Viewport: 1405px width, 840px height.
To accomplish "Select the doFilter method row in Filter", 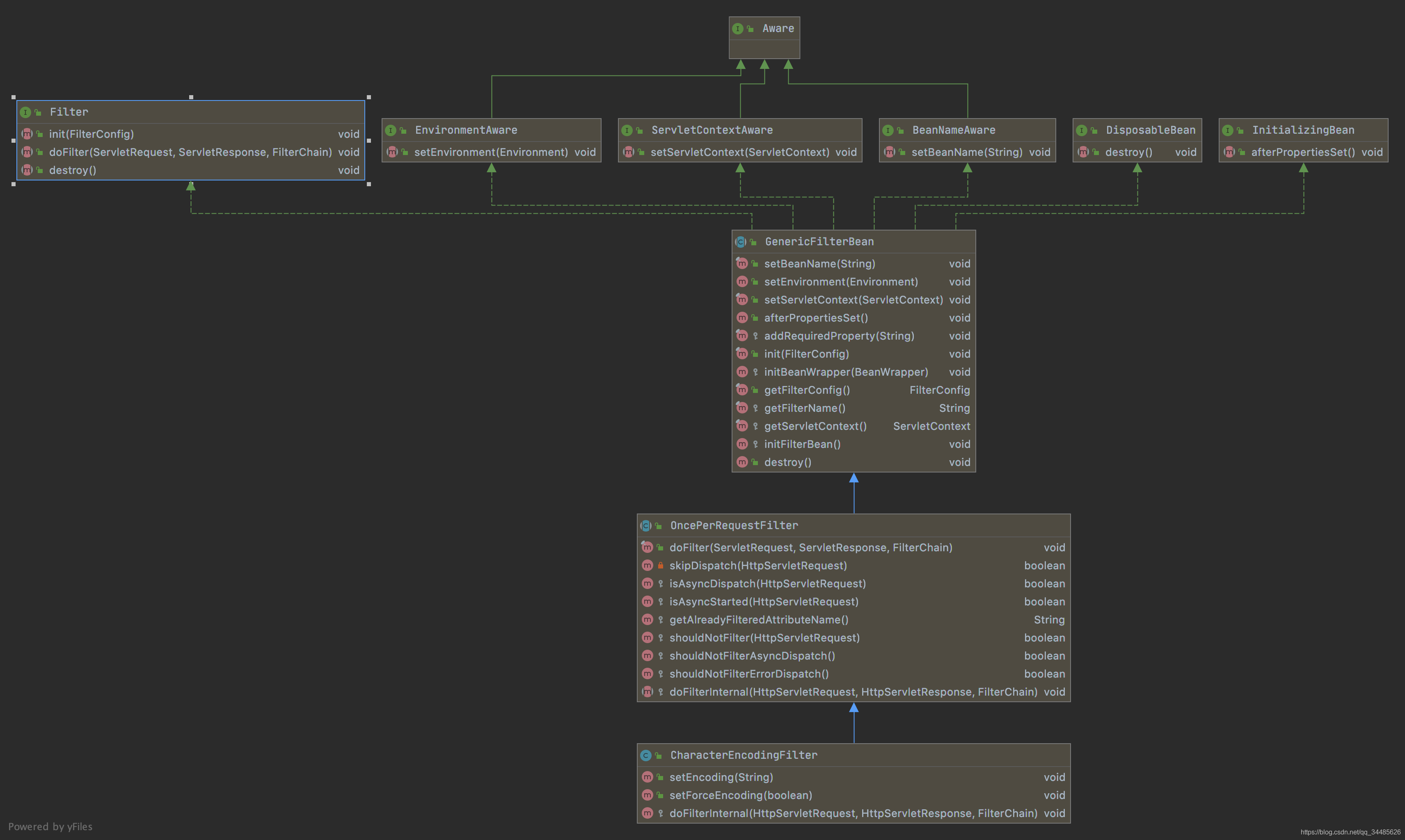I will click(x=190, y=152).
